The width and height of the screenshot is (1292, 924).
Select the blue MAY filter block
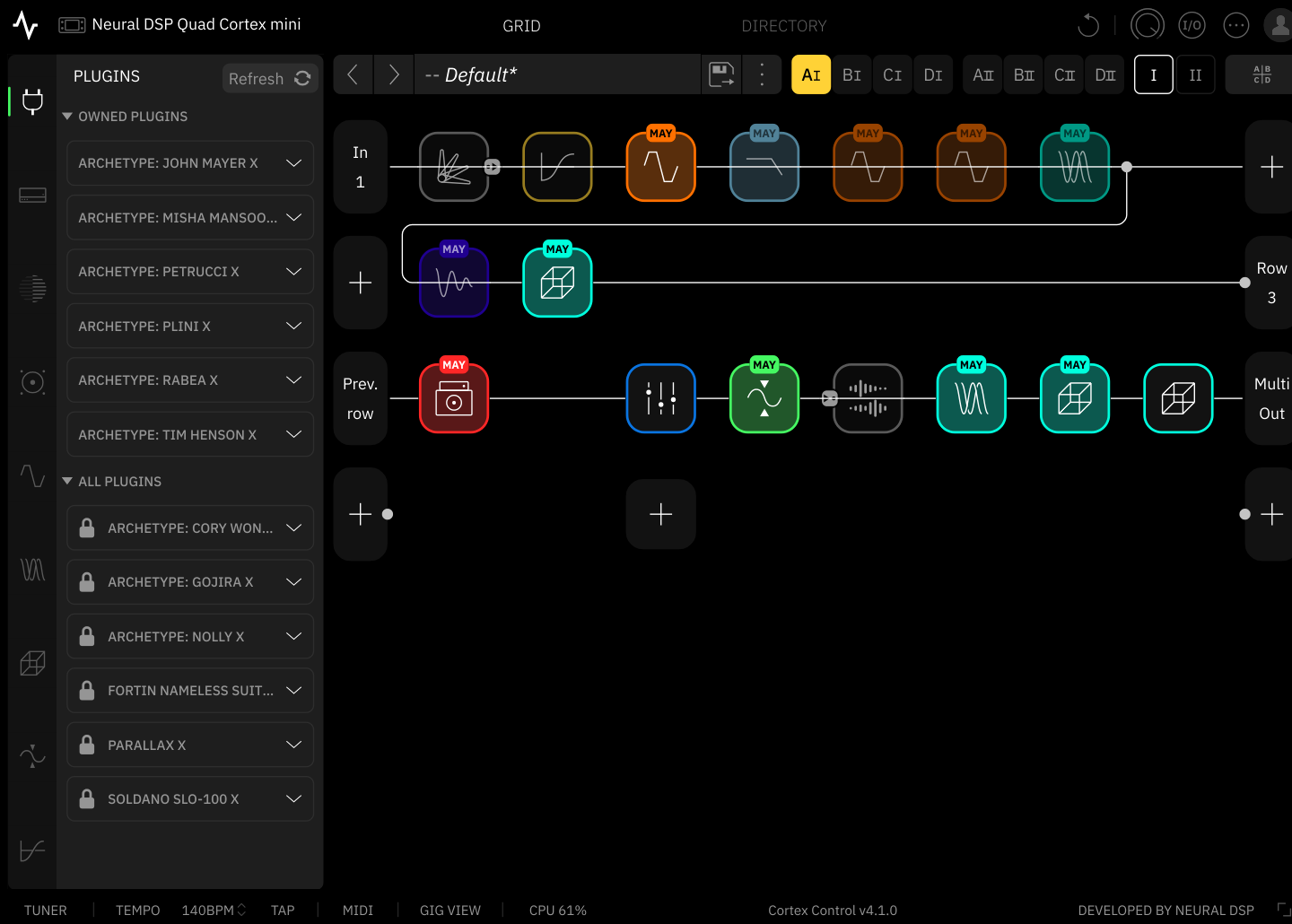click(x=764, y=167)
